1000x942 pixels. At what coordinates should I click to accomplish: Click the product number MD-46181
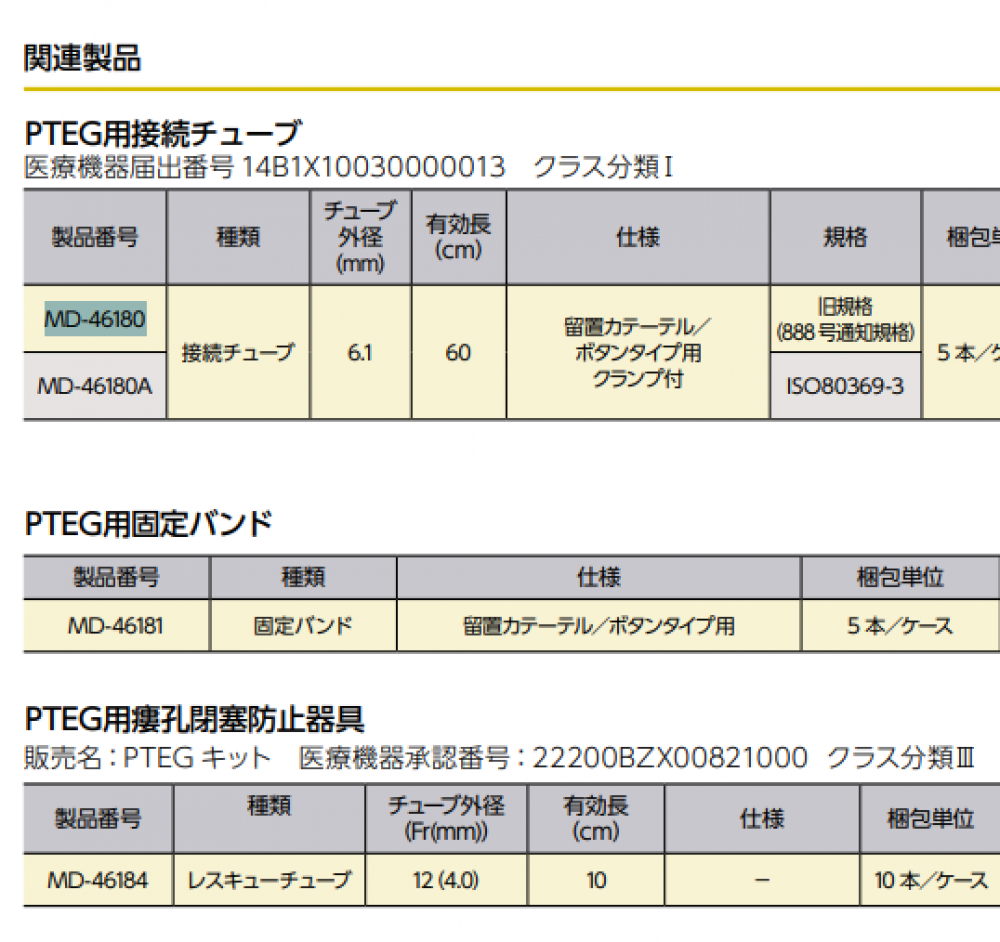(115, 626)
